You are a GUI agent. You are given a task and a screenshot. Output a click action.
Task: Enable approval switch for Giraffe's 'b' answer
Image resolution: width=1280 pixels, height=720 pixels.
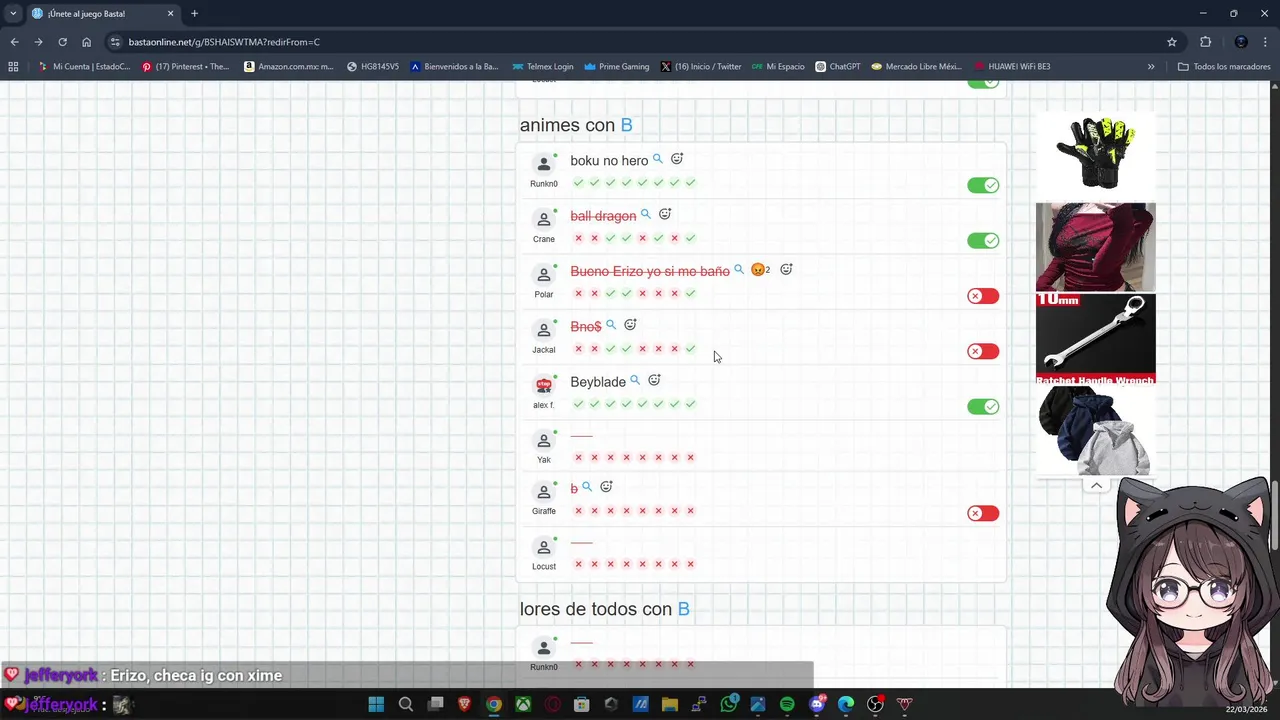pos(983,513)
